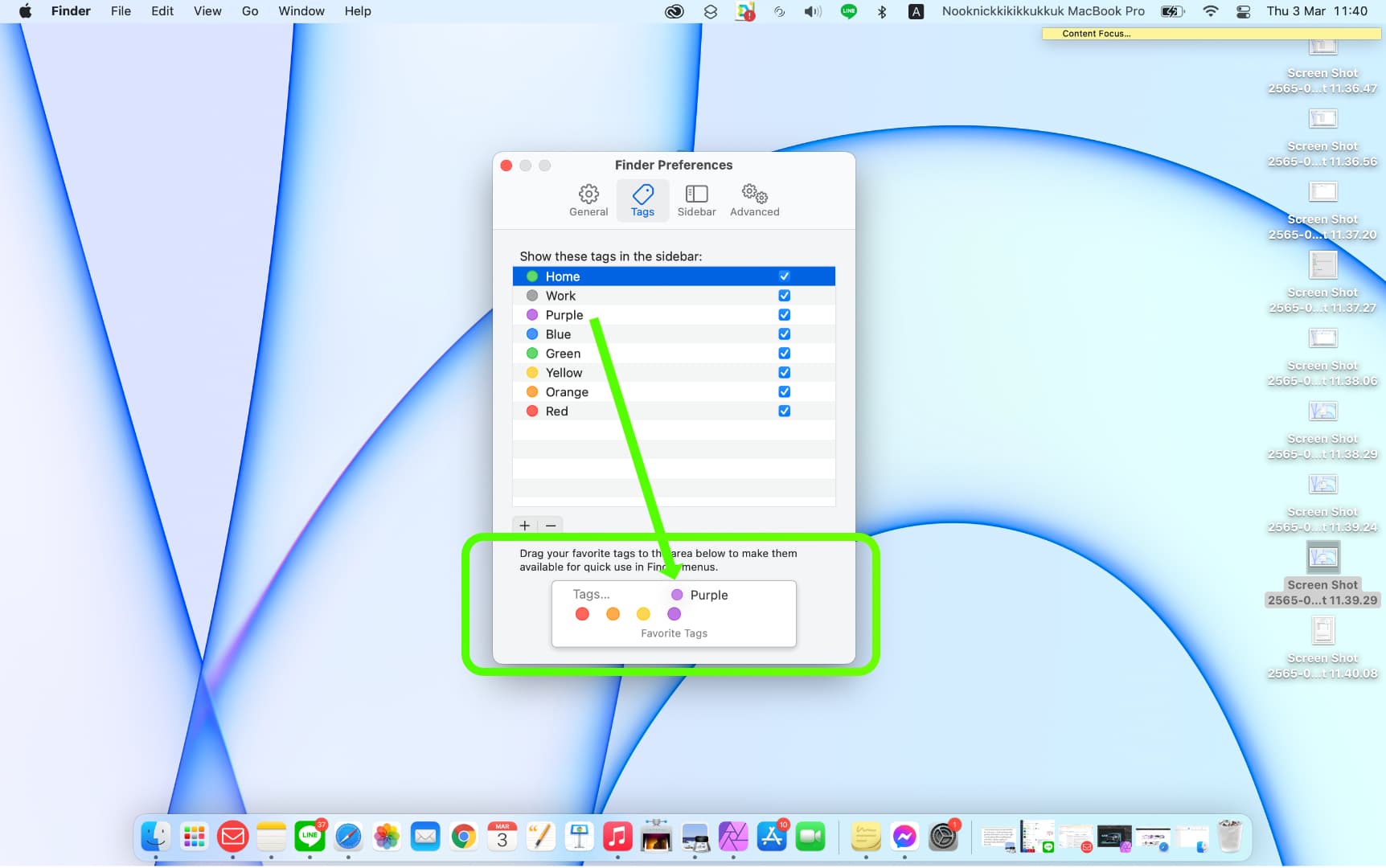Open Google Chrome from the Dock
Image resolution: width=1386 pixels, height=868 pixels.
click(464, 837)
